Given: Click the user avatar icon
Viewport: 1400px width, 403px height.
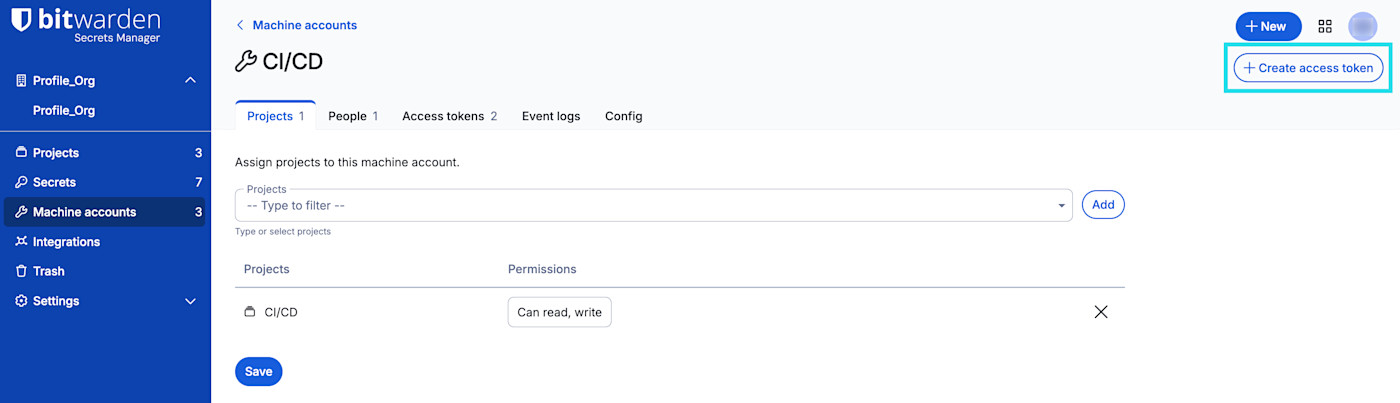Looking at the screenshot, I should click(1362, 27).
